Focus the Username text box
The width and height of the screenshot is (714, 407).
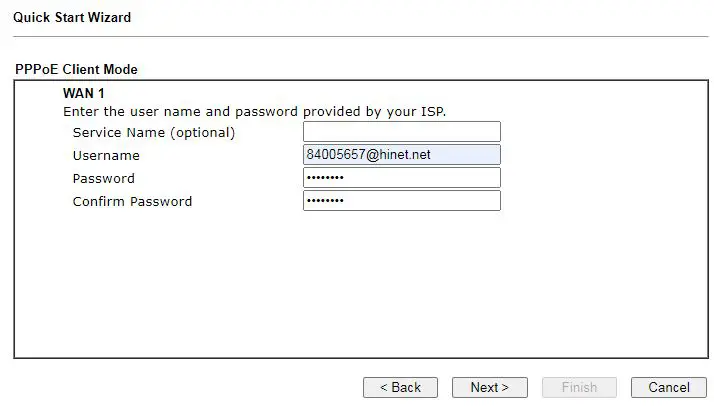401,155
